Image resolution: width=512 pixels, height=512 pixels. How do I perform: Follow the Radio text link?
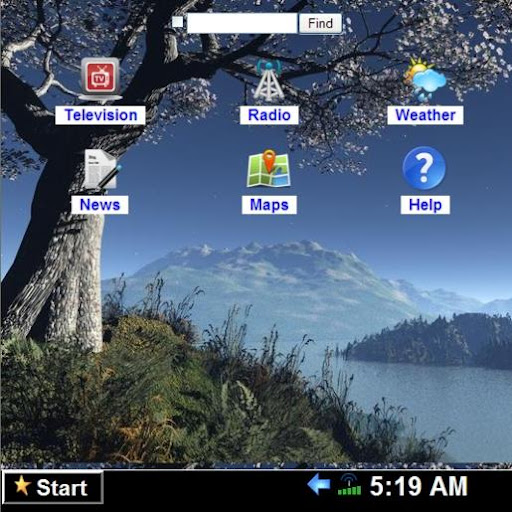[x=269, y=115]
